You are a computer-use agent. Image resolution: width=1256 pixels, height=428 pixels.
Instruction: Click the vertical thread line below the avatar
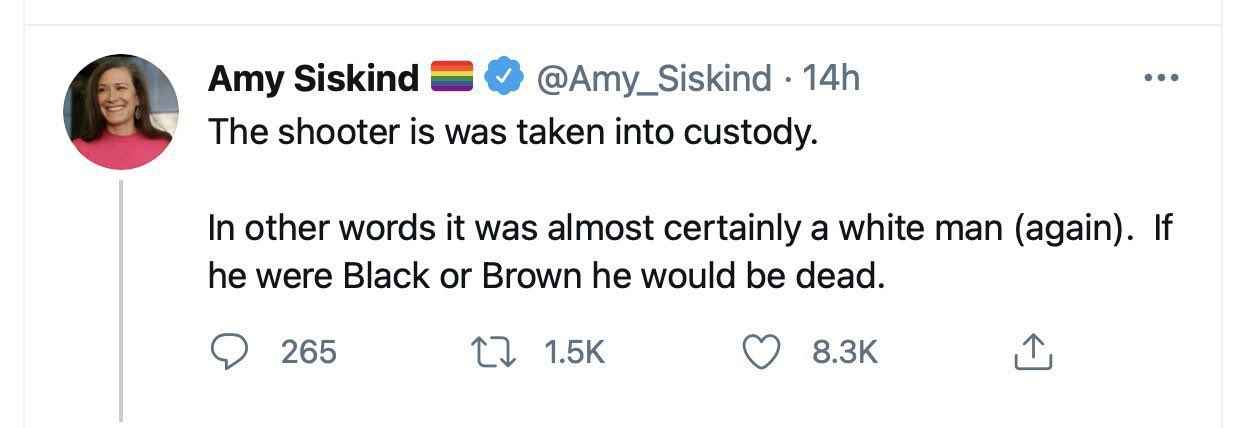point(121,300)
